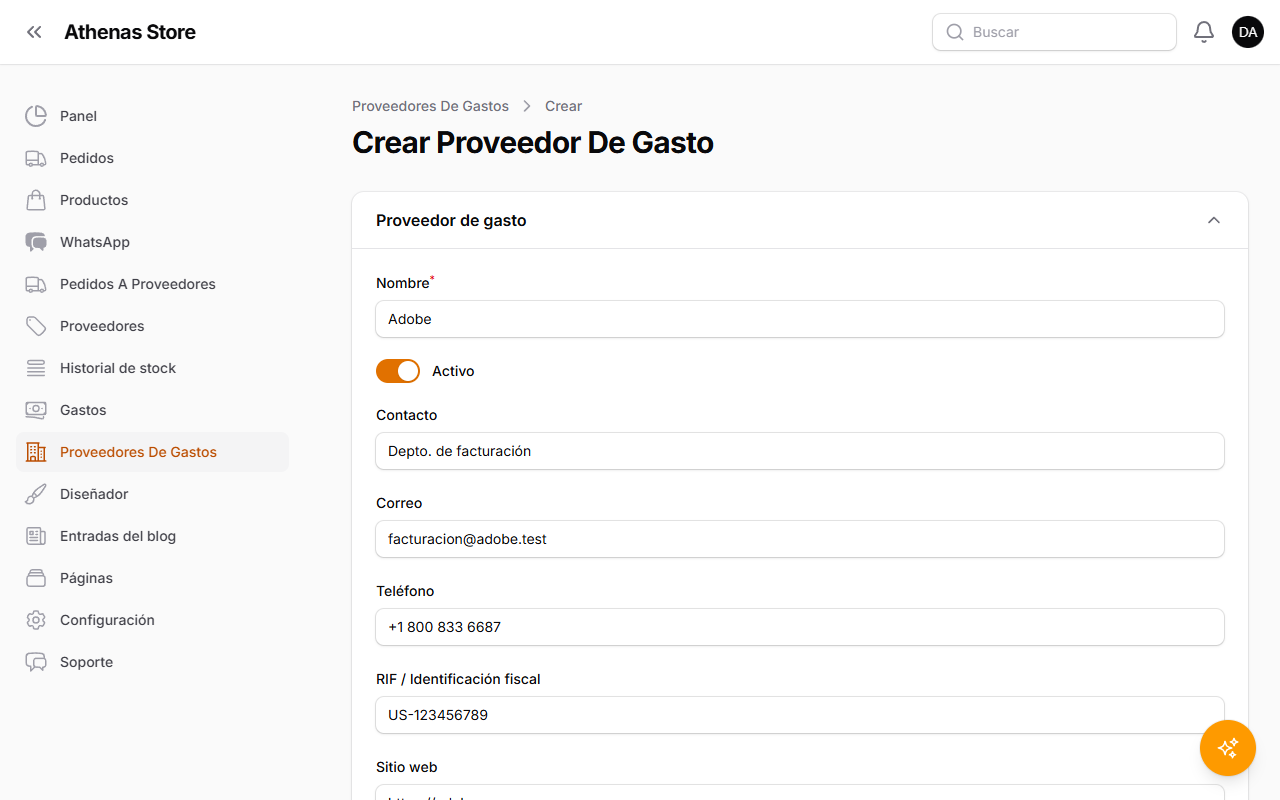Image resolution: width=1280 pixels, height=800 pixels.
Task: Open the DA user avatar menu
Action: pos(1248,32)
